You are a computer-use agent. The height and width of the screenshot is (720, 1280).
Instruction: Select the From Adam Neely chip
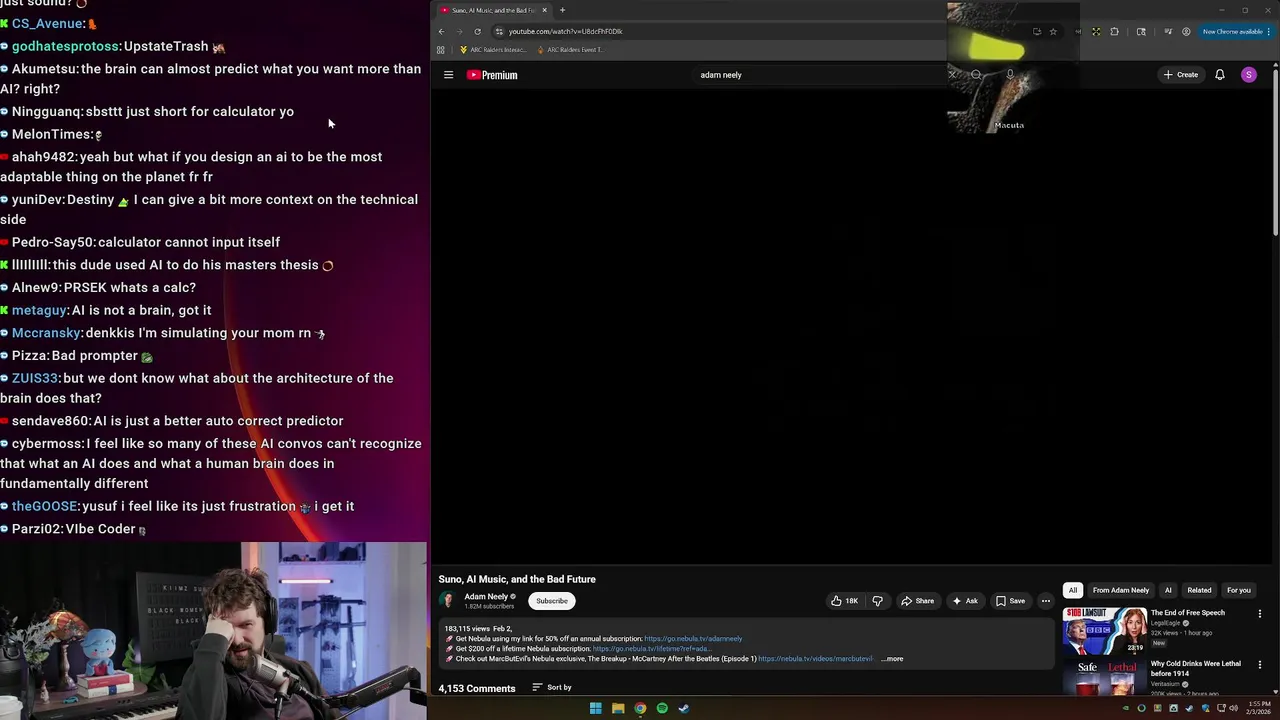coord(1120,590)
